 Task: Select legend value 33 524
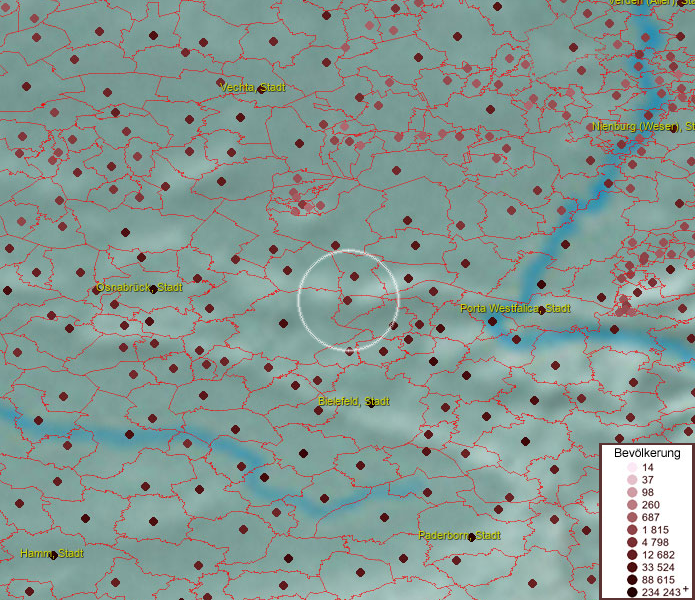(658, 567)
